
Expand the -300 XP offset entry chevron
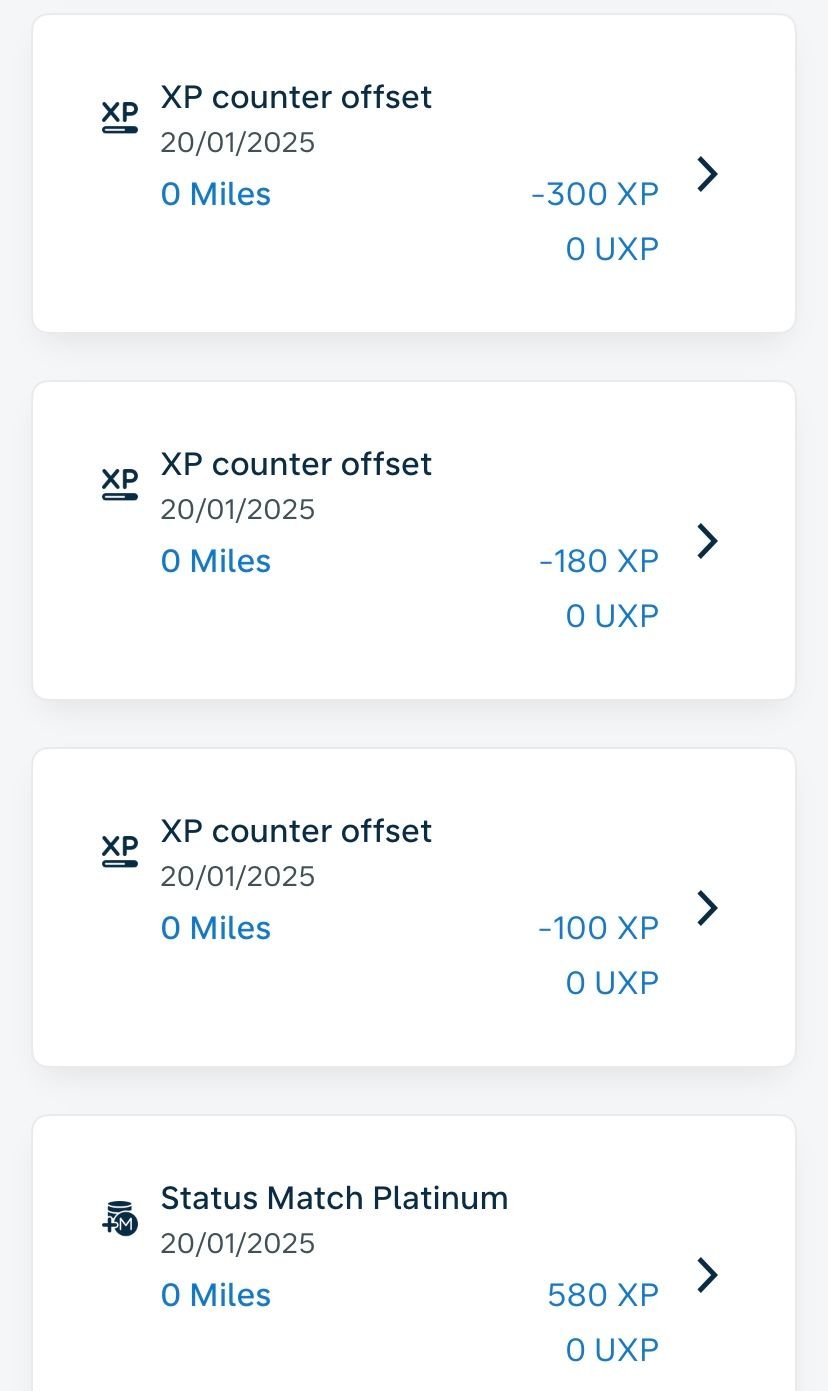(707, 174)
